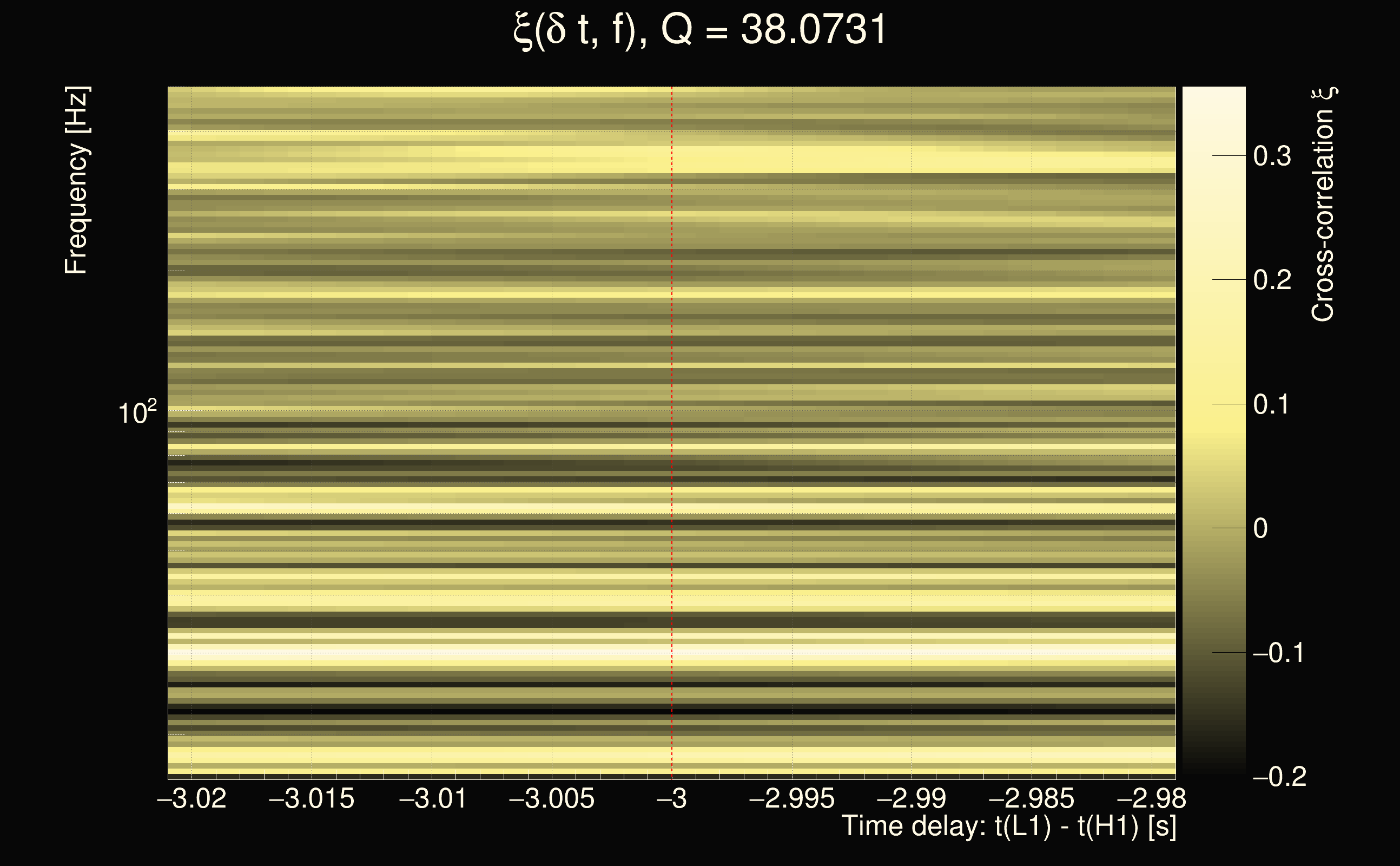Click the Time delay t(L1) - t(H1) axis label

pos(1008,826)
